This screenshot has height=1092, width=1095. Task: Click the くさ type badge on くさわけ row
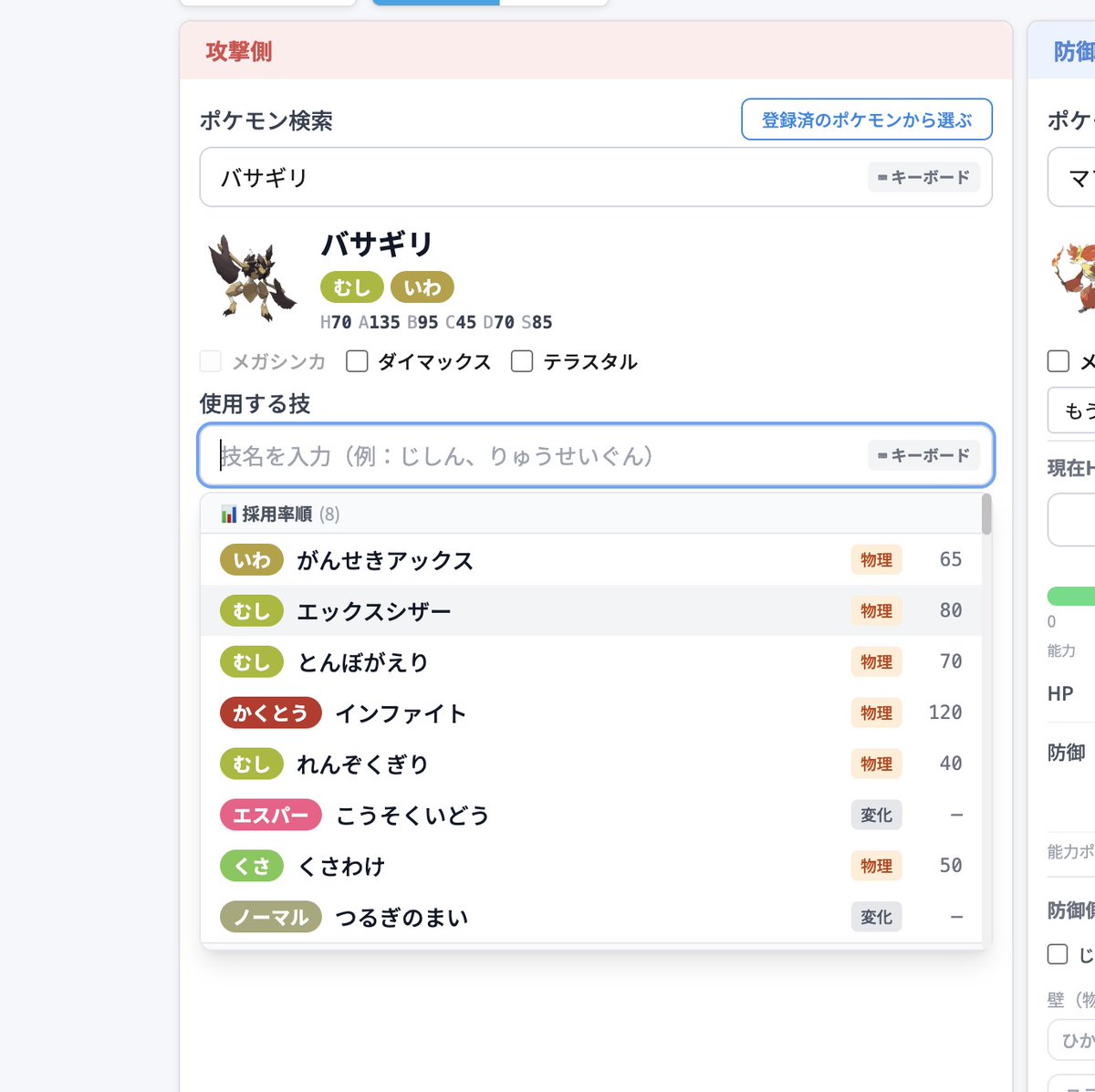coord(252,867)
